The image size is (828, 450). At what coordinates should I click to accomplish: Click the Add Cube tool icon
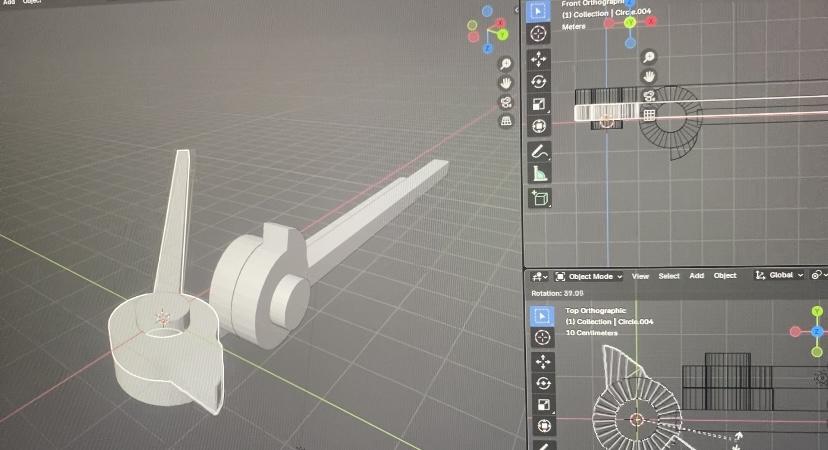(539, 198)
